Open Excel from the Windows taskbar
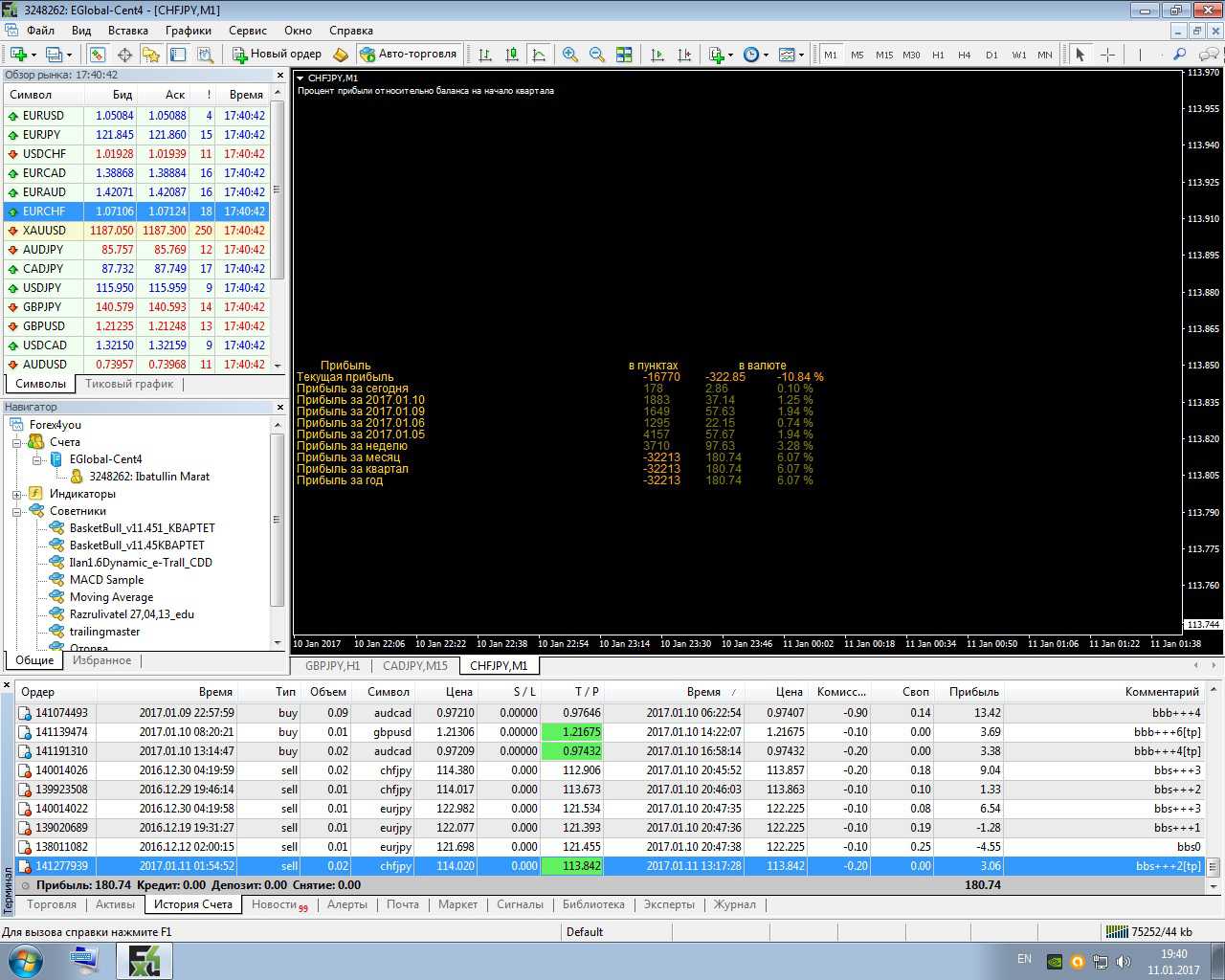The image size is (1225, 980). 144,960
